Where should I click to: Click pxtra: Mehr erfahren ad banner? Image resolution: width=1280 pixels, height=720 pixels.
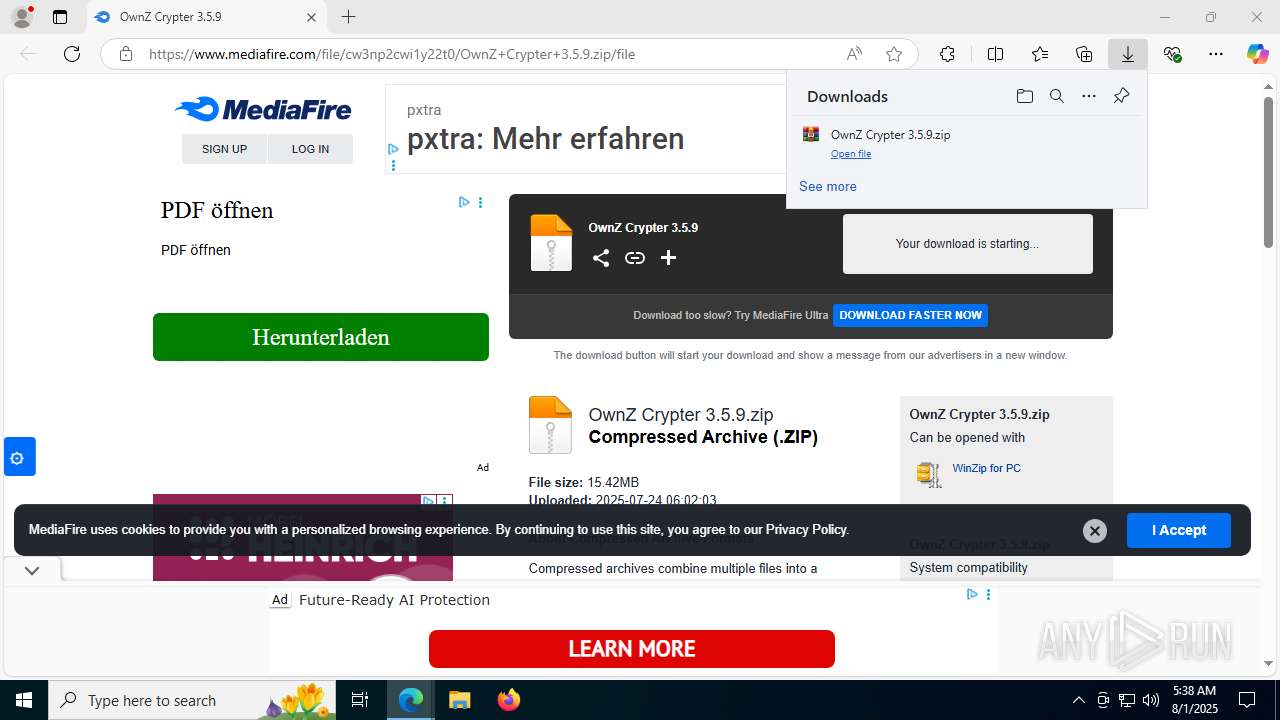pyautogui.click(x=545, y=139)
